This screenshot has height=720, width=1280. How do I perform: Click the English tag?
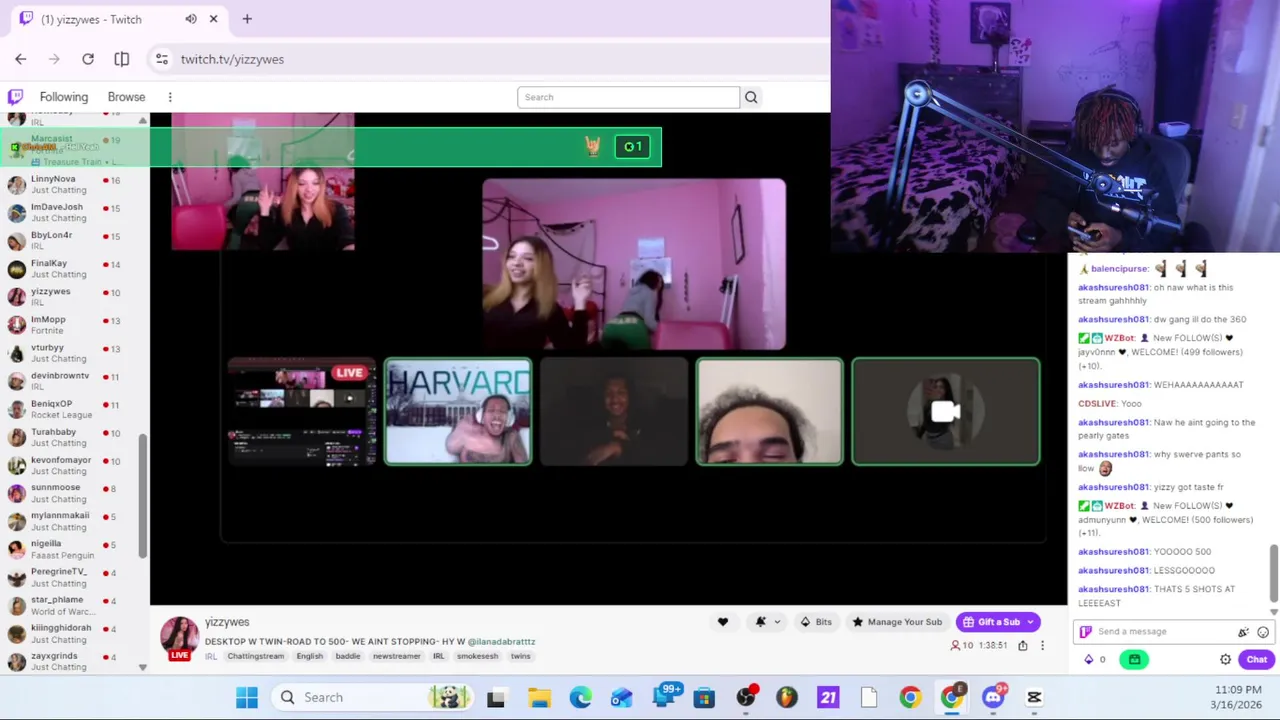coord(310,656)
